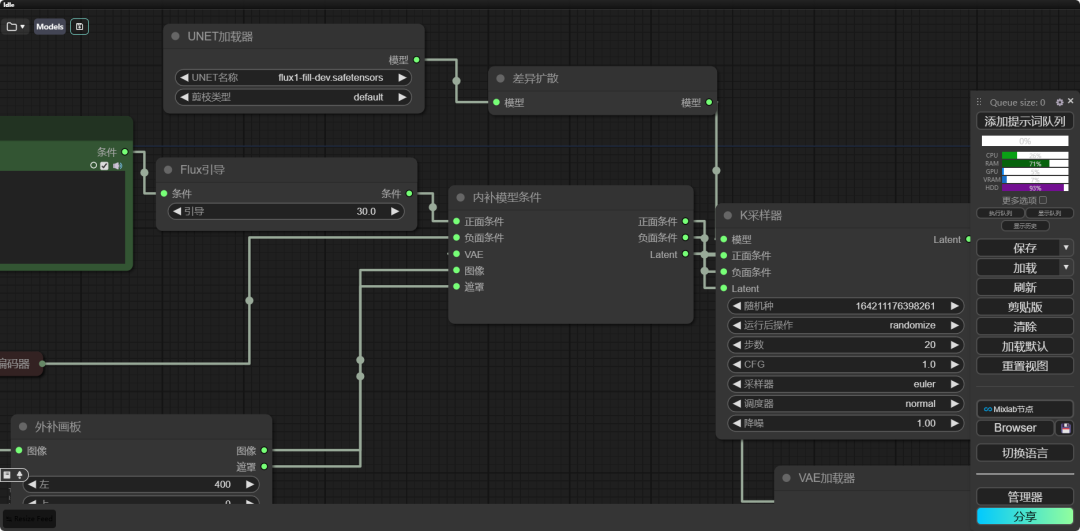Click left arrow of UNET名称 selector
The width and height of the screenshot is (1080, 531).
[x=184, y=77]
